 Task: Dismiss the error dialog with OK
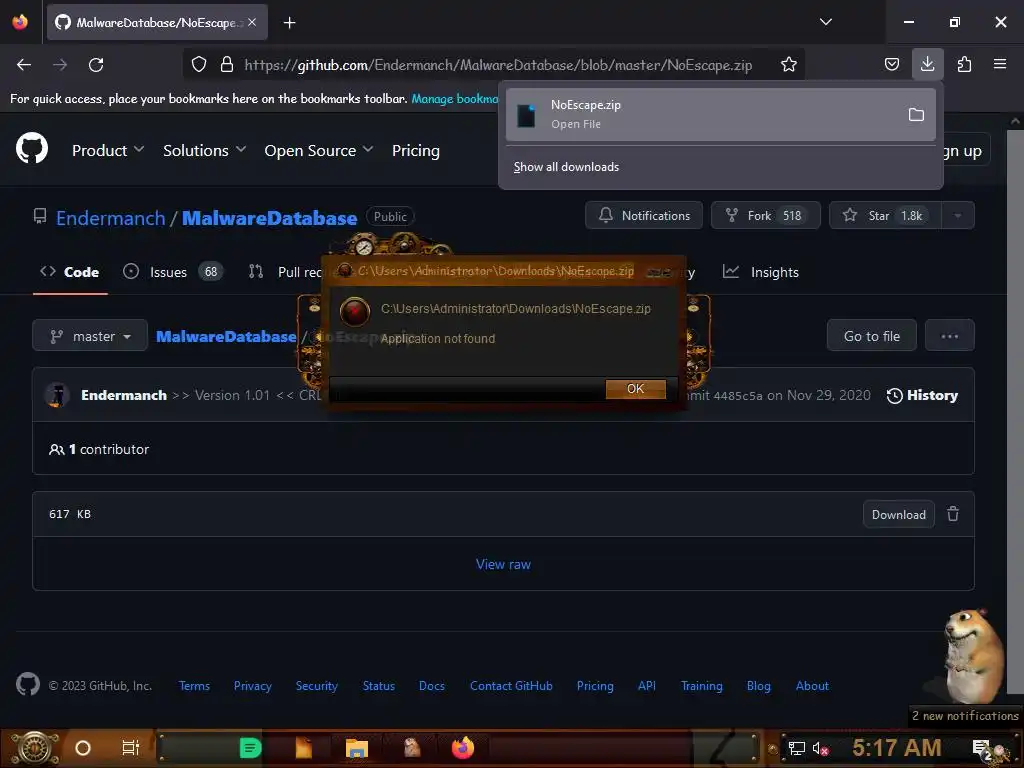click(x=635, y=389)
